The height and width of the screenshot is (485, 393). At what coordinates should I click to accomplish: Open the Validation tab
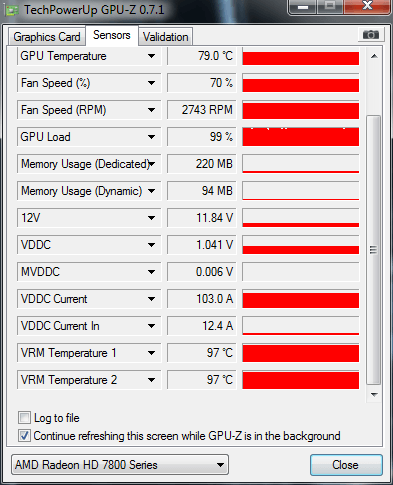(x=166, y=37)
